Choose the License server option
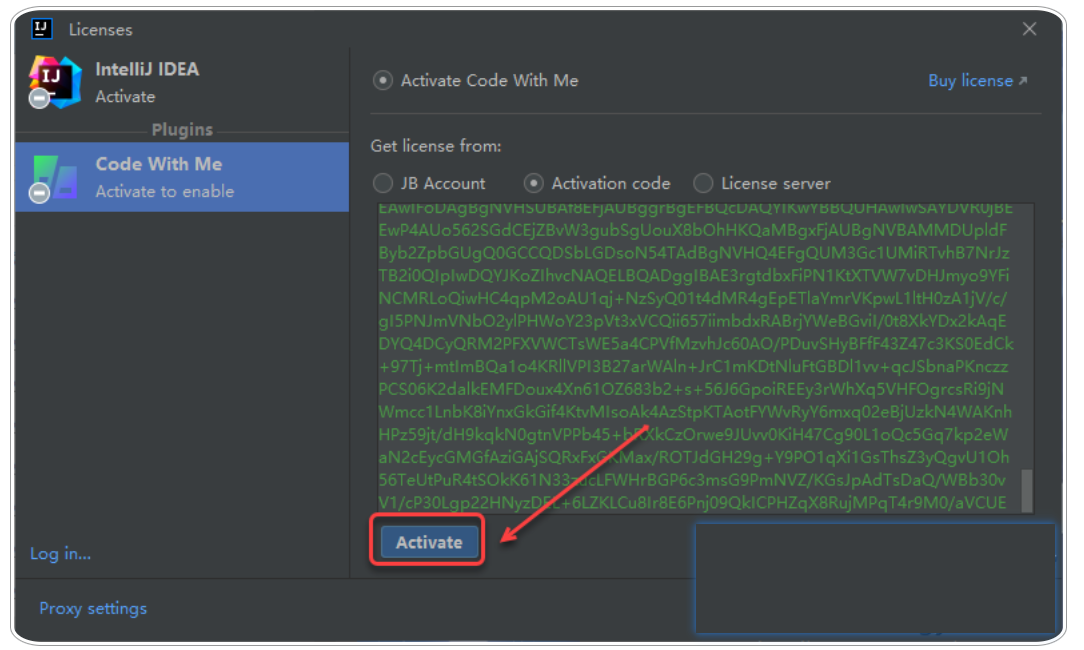Image resolution: width=1084 pixels, height=650 pixels. pos(703,183)
